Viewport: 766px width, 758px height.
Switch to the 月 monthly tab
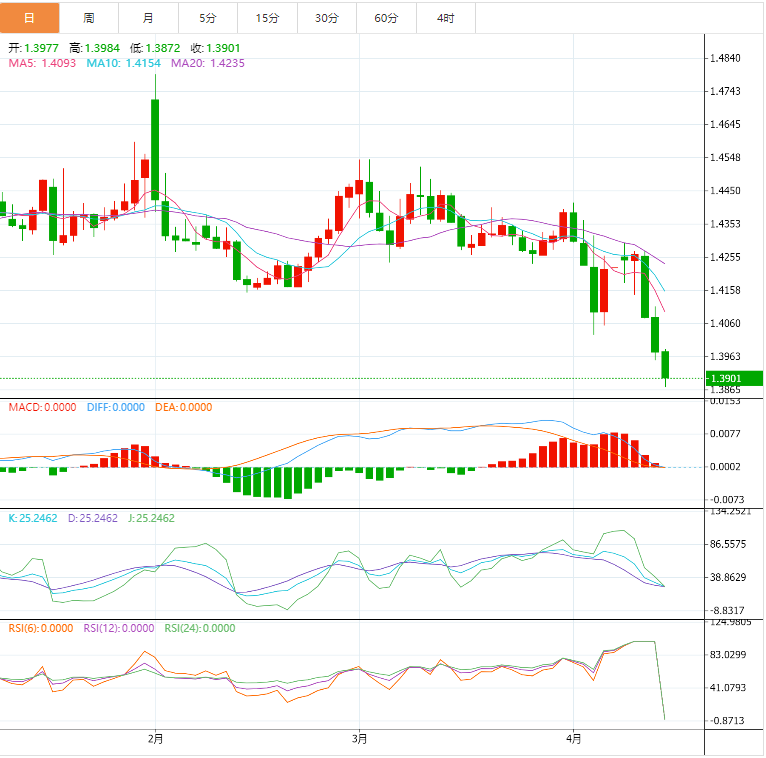pyautogui.click(x=149, y=18)
